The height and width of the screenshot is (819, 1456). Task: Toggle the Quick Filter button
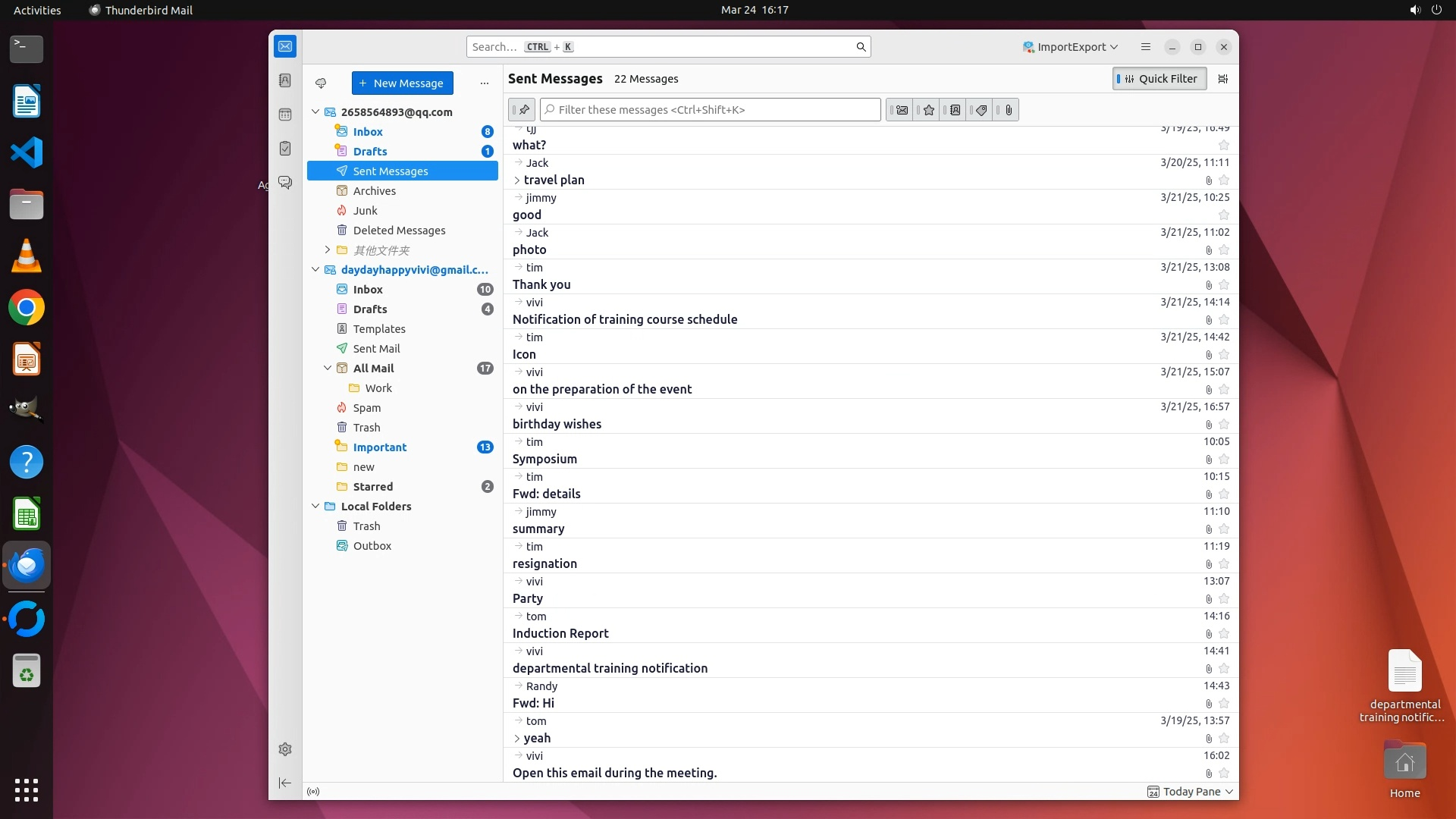(x=1159, y=79)
